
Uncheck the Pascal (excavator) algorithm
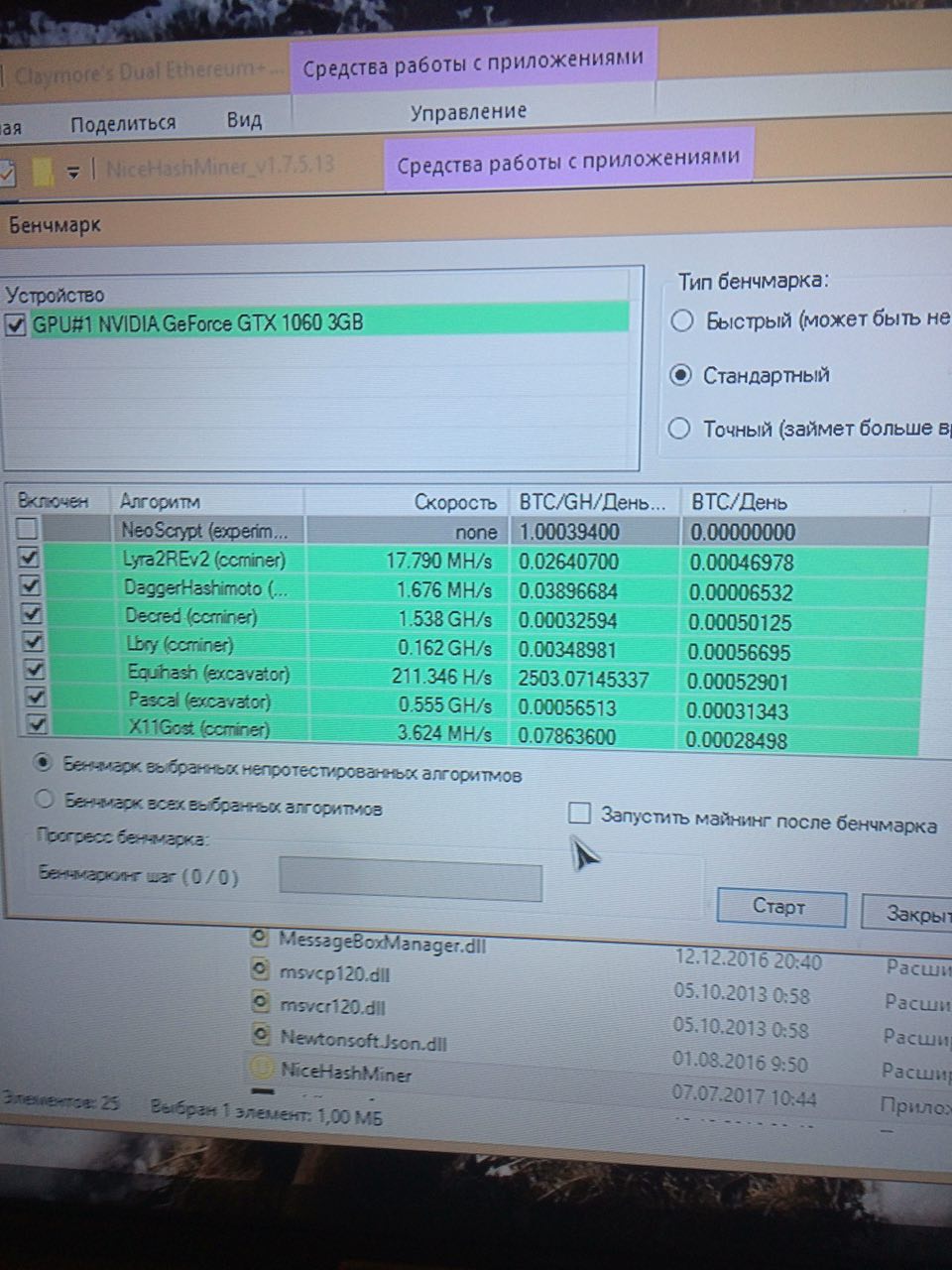pos(37,698)
